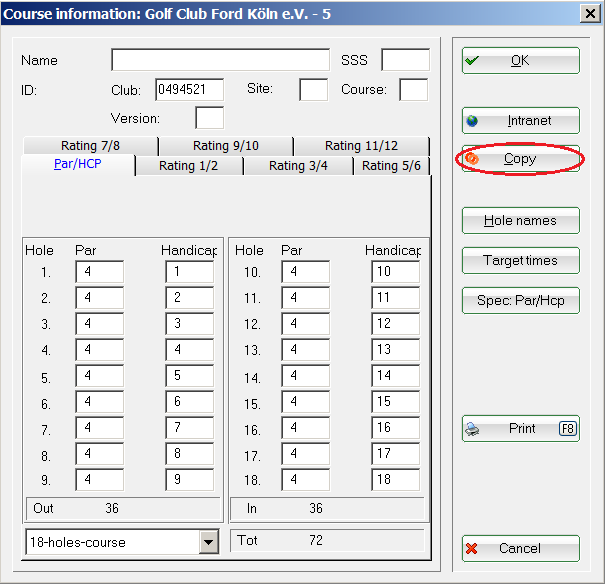
Task: Select the Handicap field for hole 9
Action: click(190, 479)
